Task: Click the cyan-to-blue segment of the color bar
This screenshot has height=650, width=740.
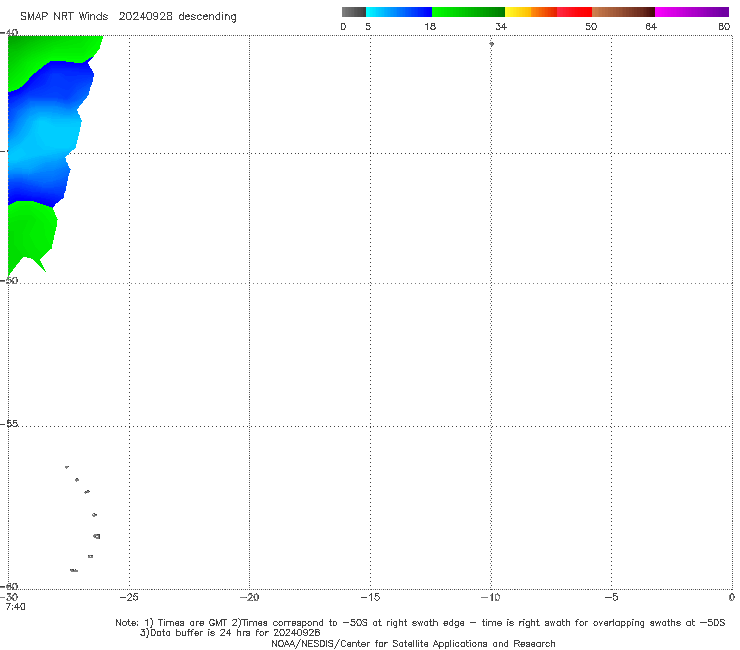Action: point(399,12)
